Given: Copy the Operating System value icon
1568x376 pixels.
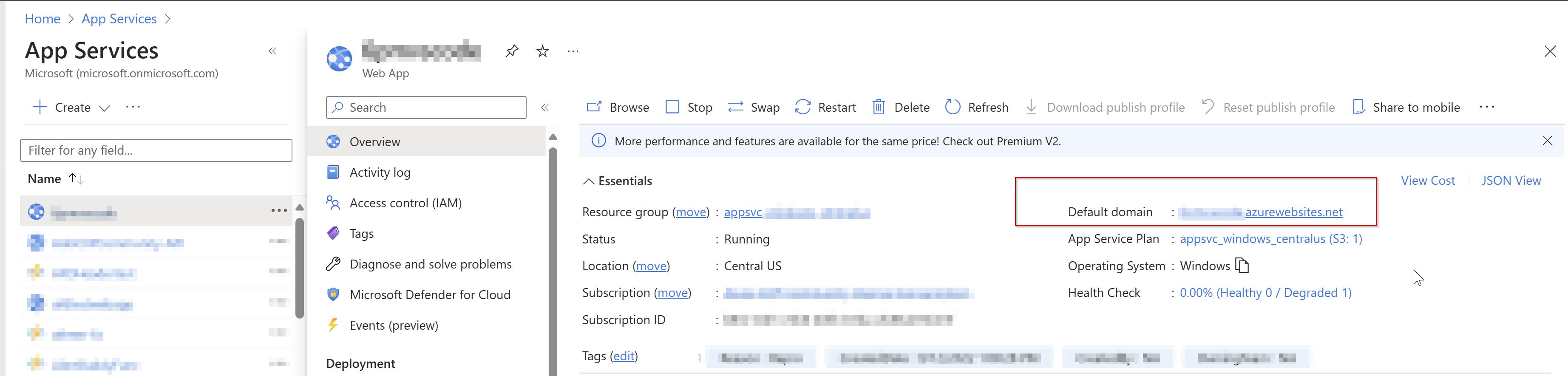Looking at the screenshot, I should click(x=1242, y=265).
